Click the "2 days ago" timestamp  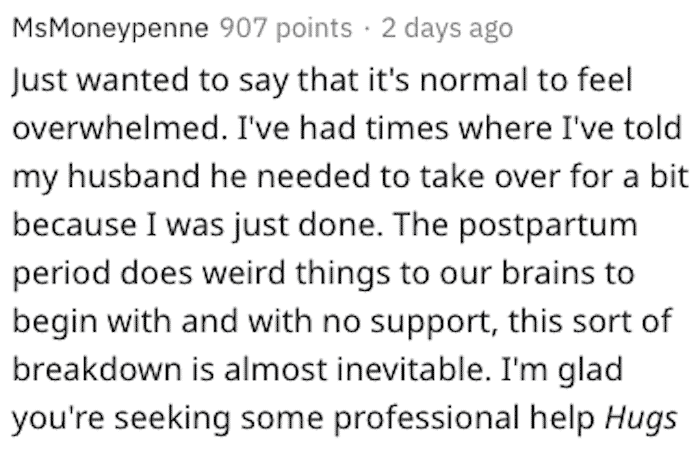pos(447,29)
